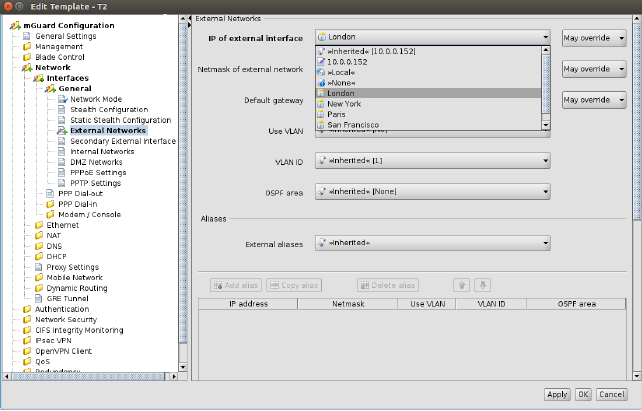
Task: Open the NAT folder node
Action: click(52, 235)
